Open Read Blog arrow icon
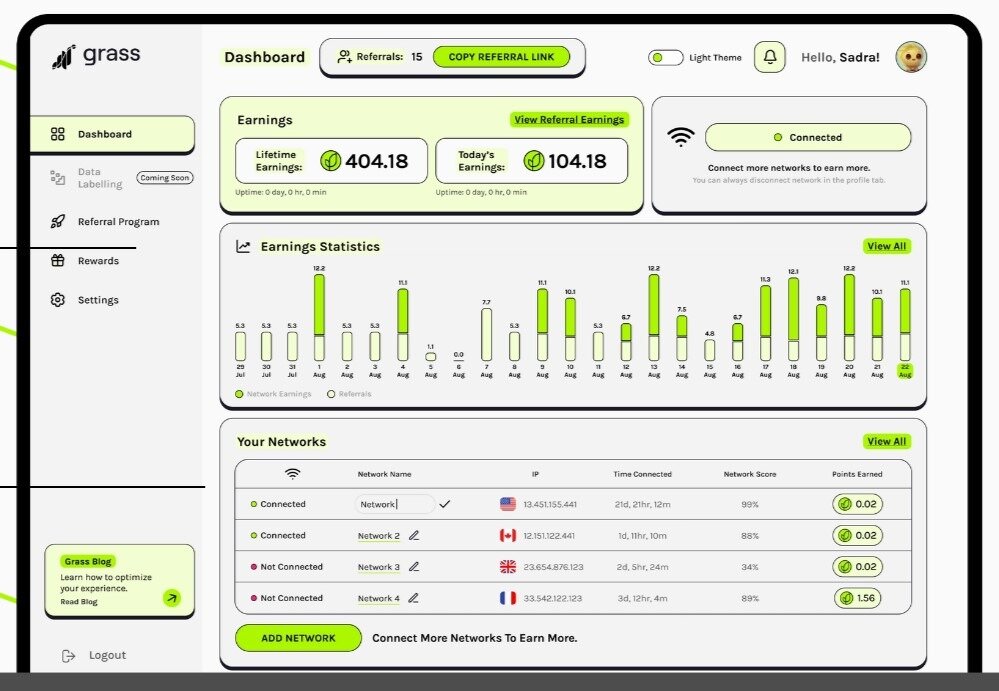 (171, 598)
